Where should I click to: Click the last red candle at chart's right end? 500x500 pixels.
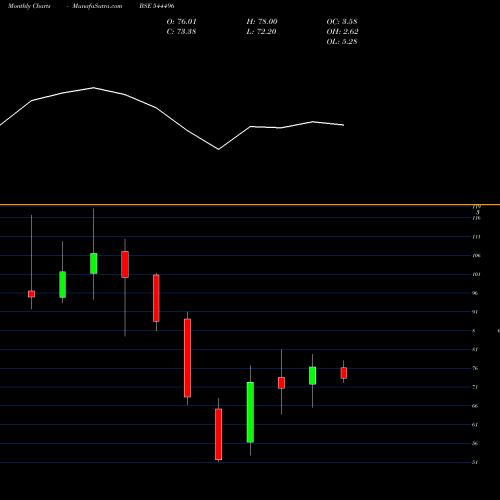tap(344, 373)
